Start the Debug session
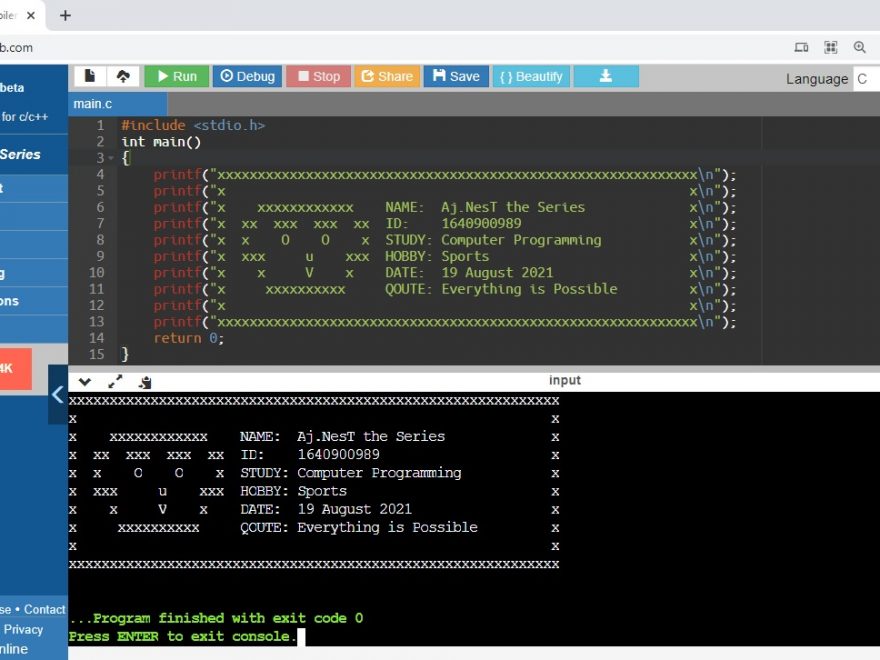880x660 pixels. 247,76
